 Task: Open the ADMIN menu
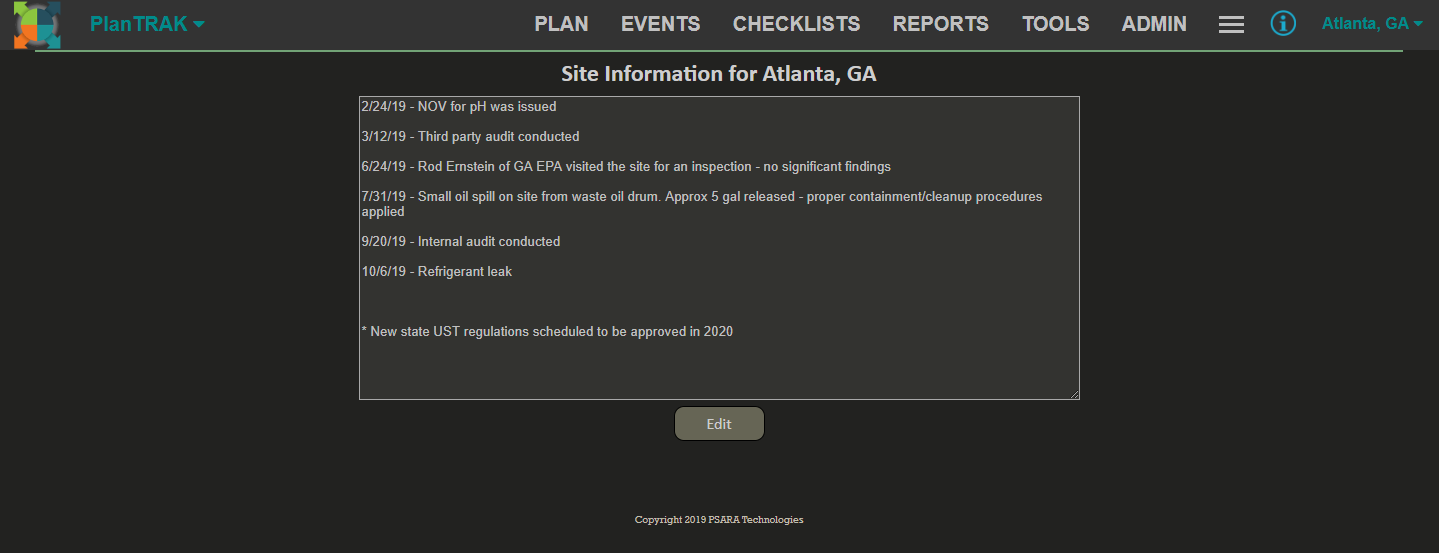(x=1154, y=24)
